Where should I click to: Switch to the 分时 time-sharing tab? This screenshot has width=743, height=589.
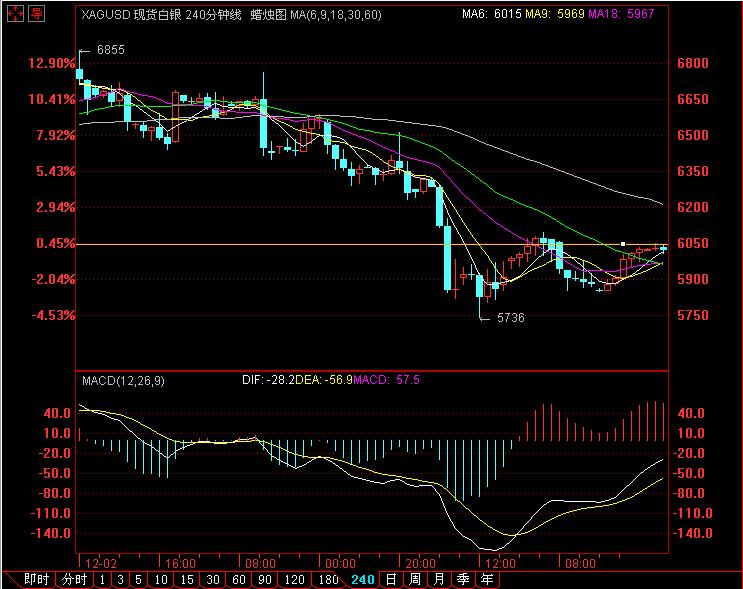pos(74,579)
